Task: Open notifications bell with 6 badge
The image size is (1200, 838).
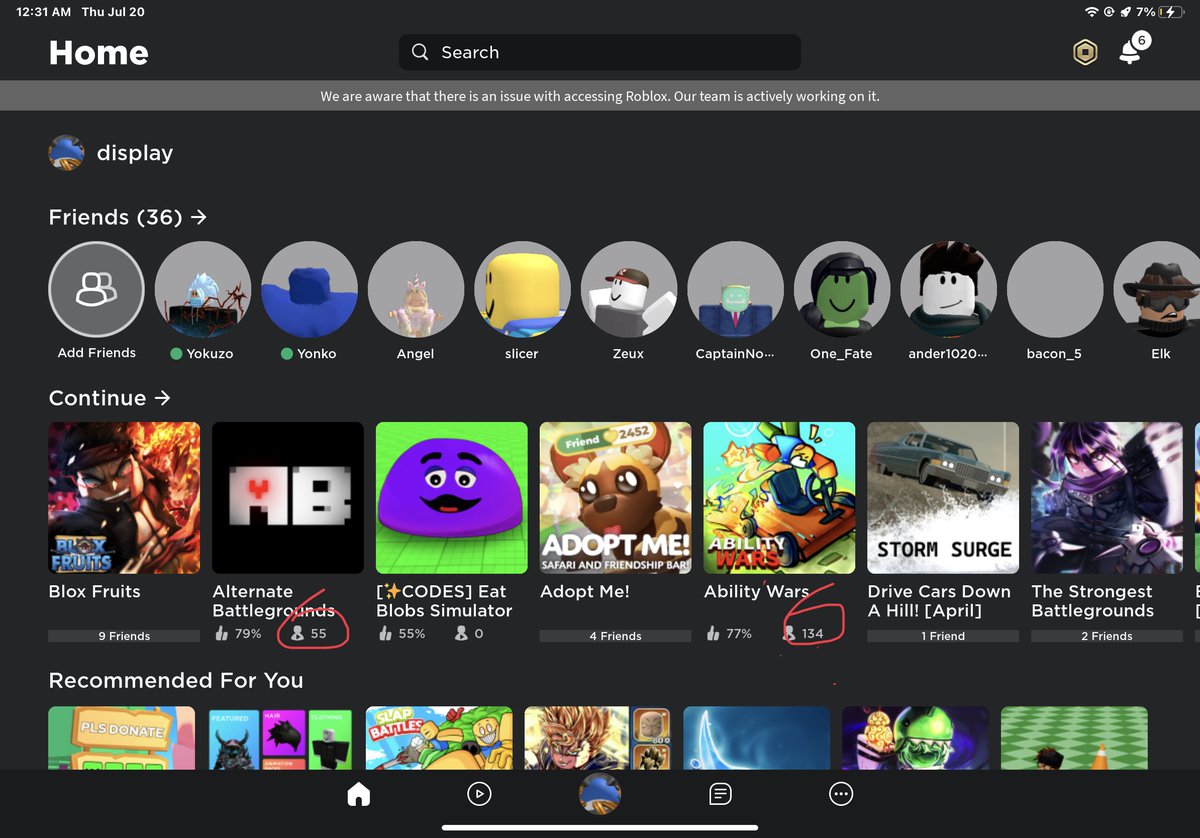Action: coord(1132,50)
